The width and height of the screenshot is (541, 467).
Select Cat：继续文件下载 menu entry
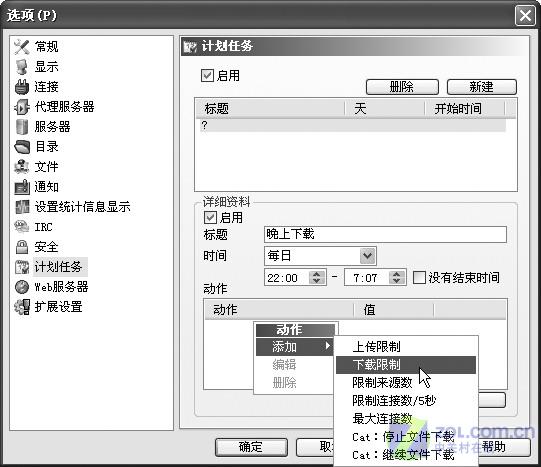pos(406,455)
